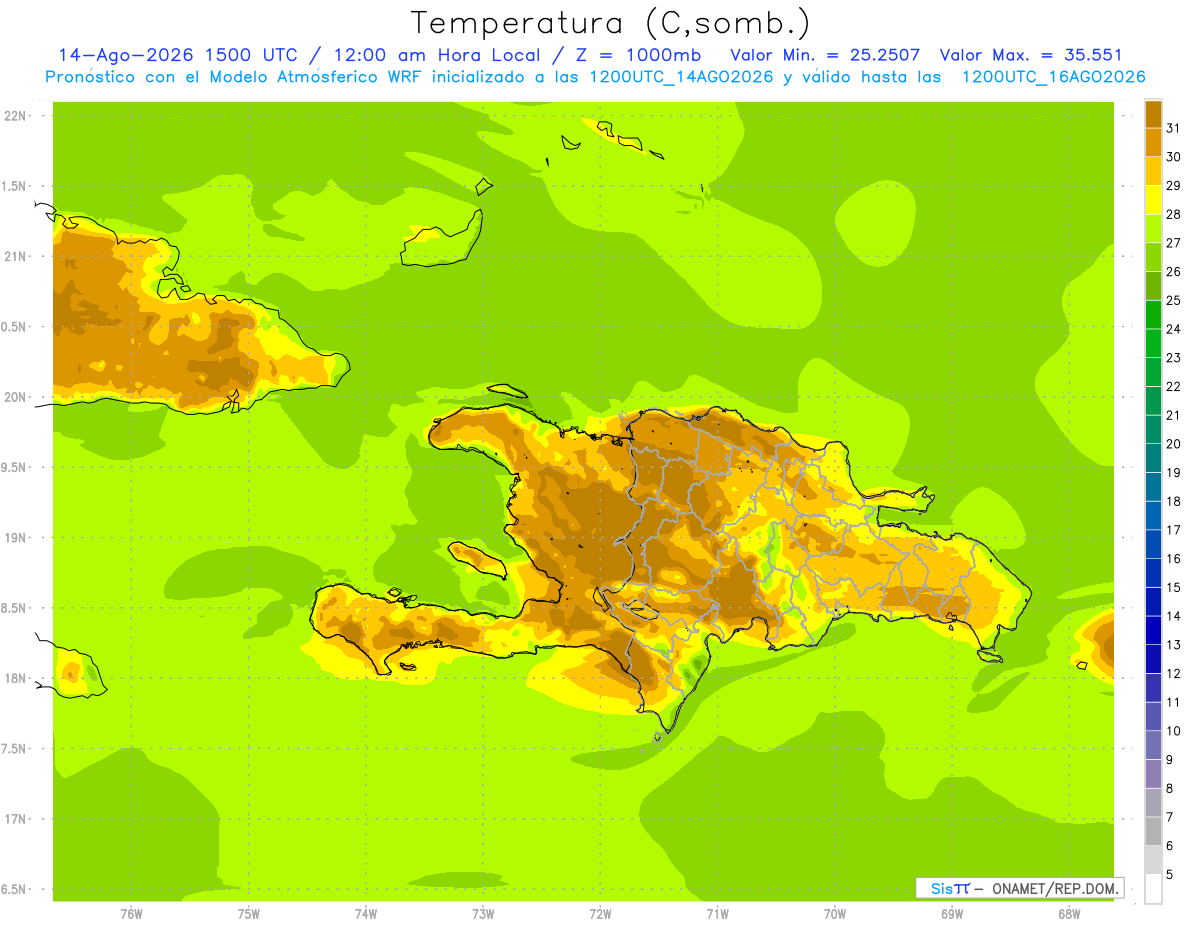
Task: Click the '29' label on the color scale
Action: coord(1173,185)
